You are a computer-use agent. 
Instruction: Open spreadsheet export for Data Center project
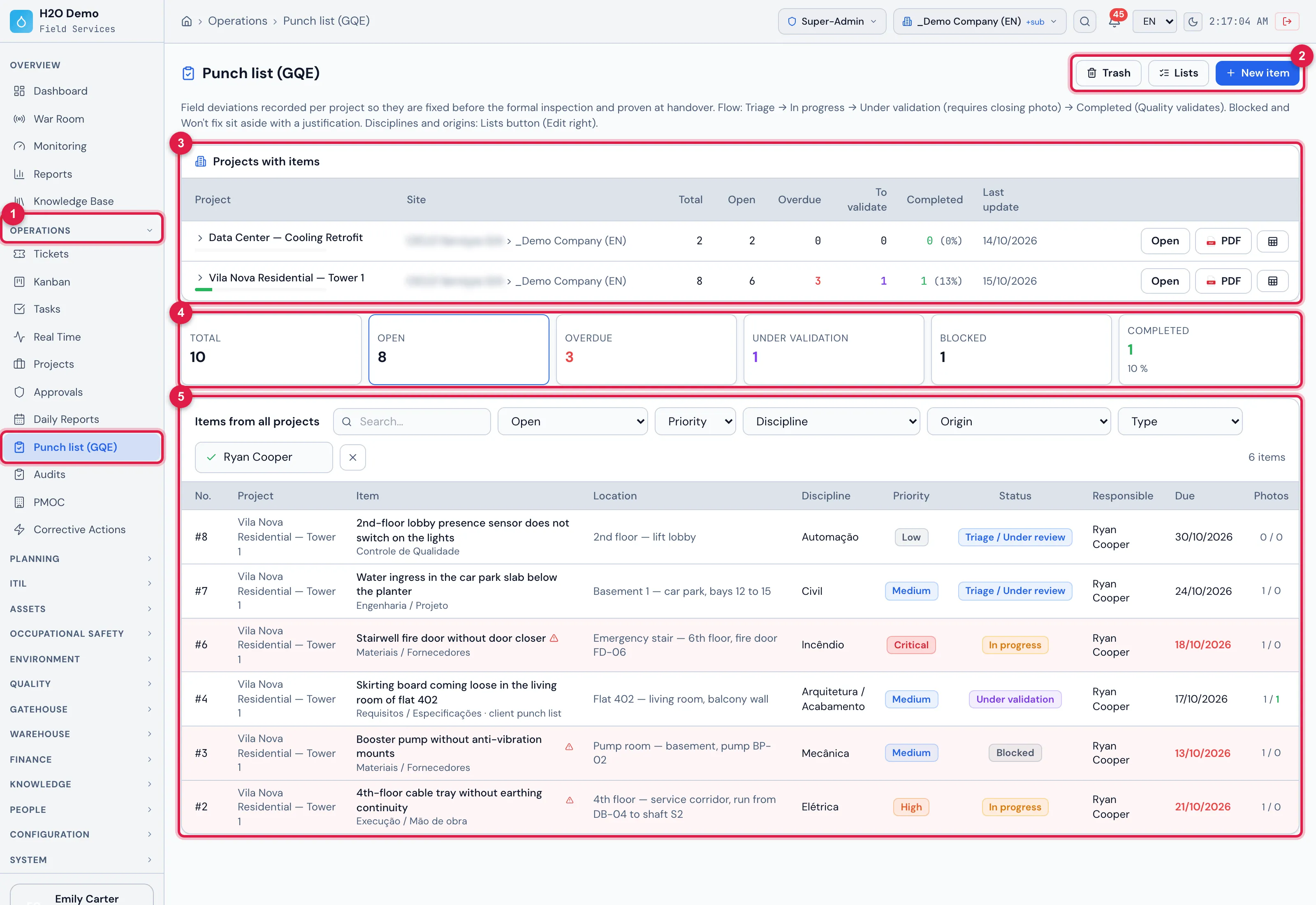[x=1272, y=241]
